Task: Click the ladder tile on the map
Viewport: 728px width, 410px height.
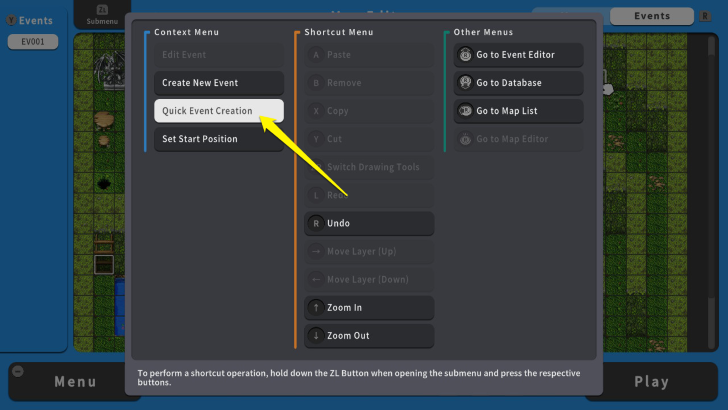Action: click(104, 245)
